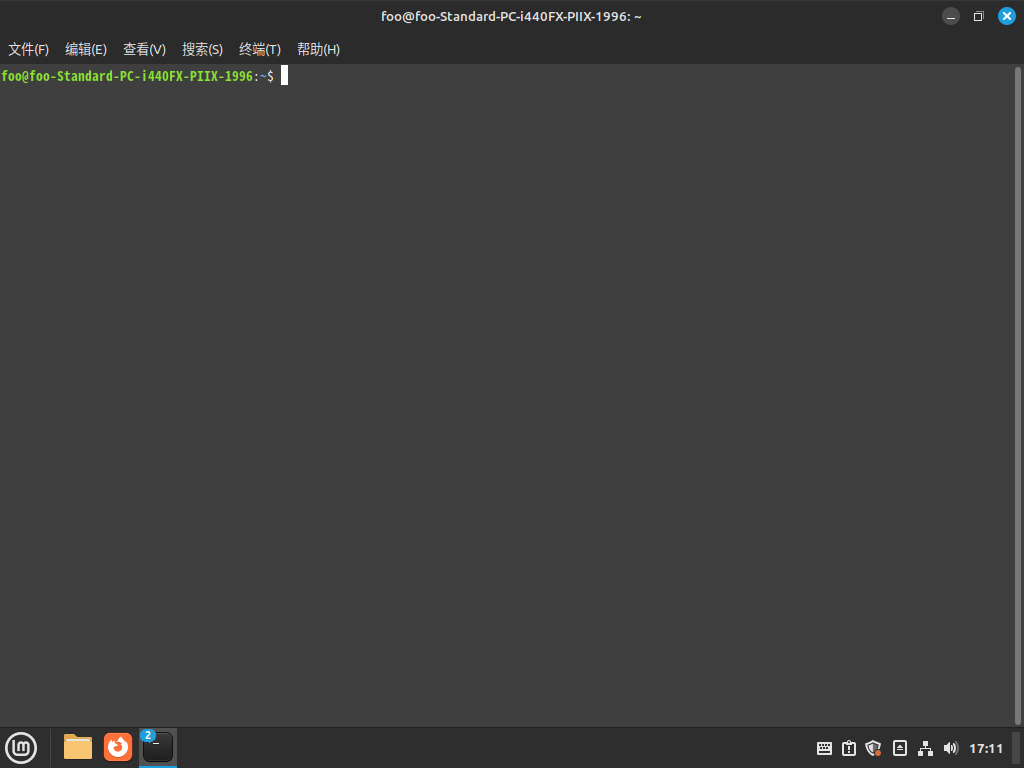Open the 编辑(E) menu
1024x768 pixels.
(86, 49)
